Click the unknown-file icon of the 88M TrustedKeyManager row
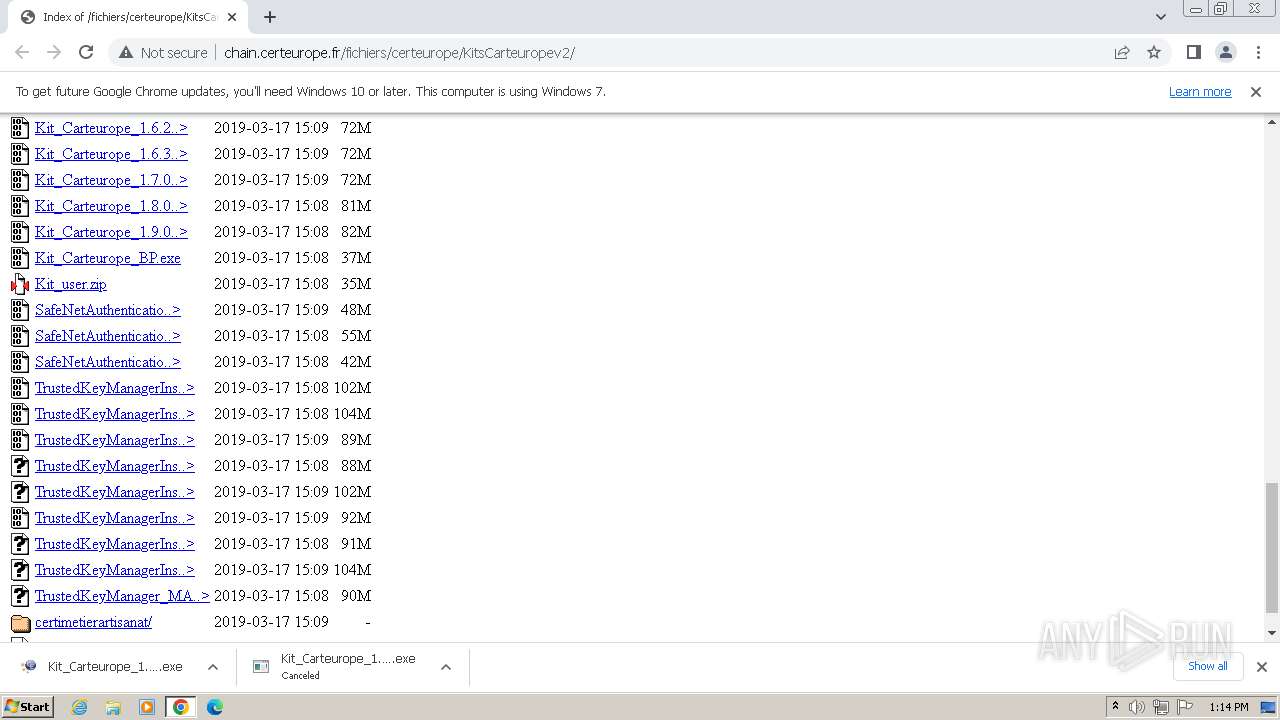1280x720 pixels. point(20,466)
